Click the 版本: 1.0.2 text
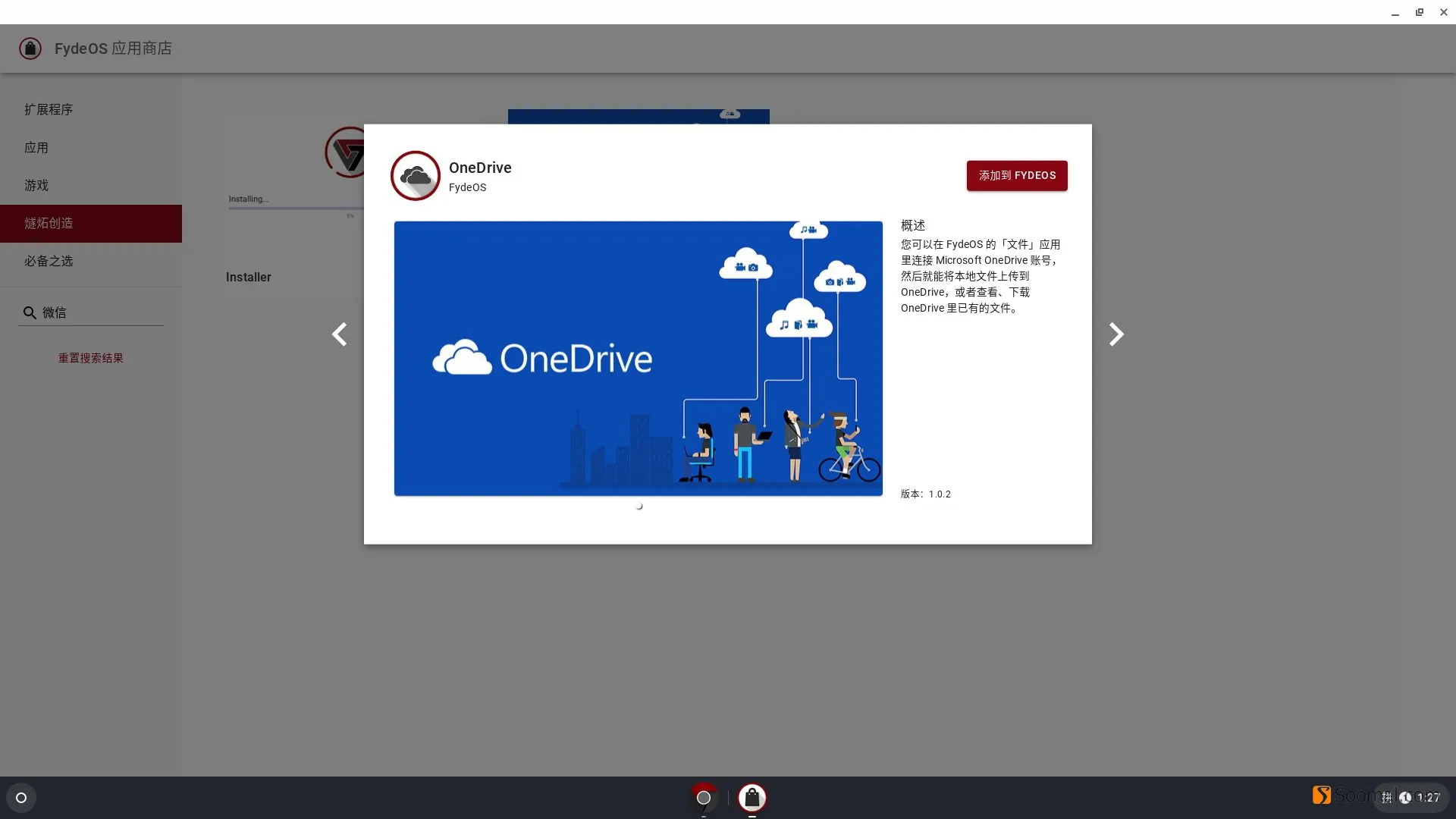This screenshot has height=819, width=1456. point(926,494)
